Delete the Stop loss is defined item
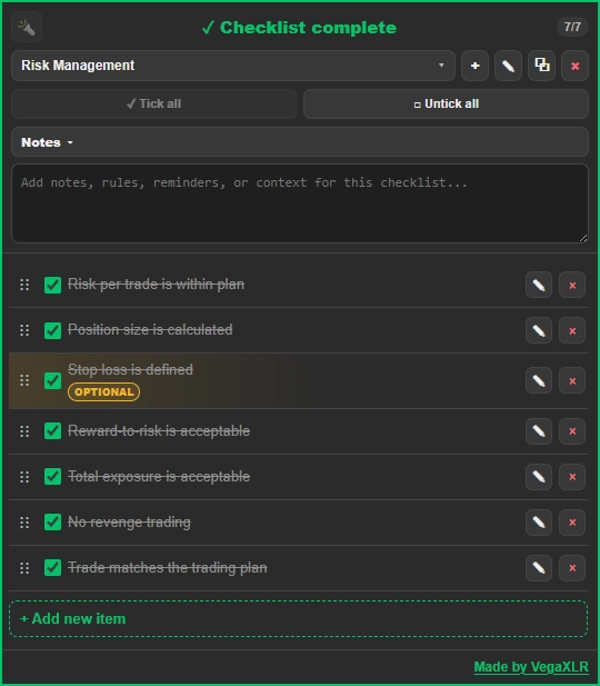The width and height of the screenshot is (600, 686). (x=572, y=381)
